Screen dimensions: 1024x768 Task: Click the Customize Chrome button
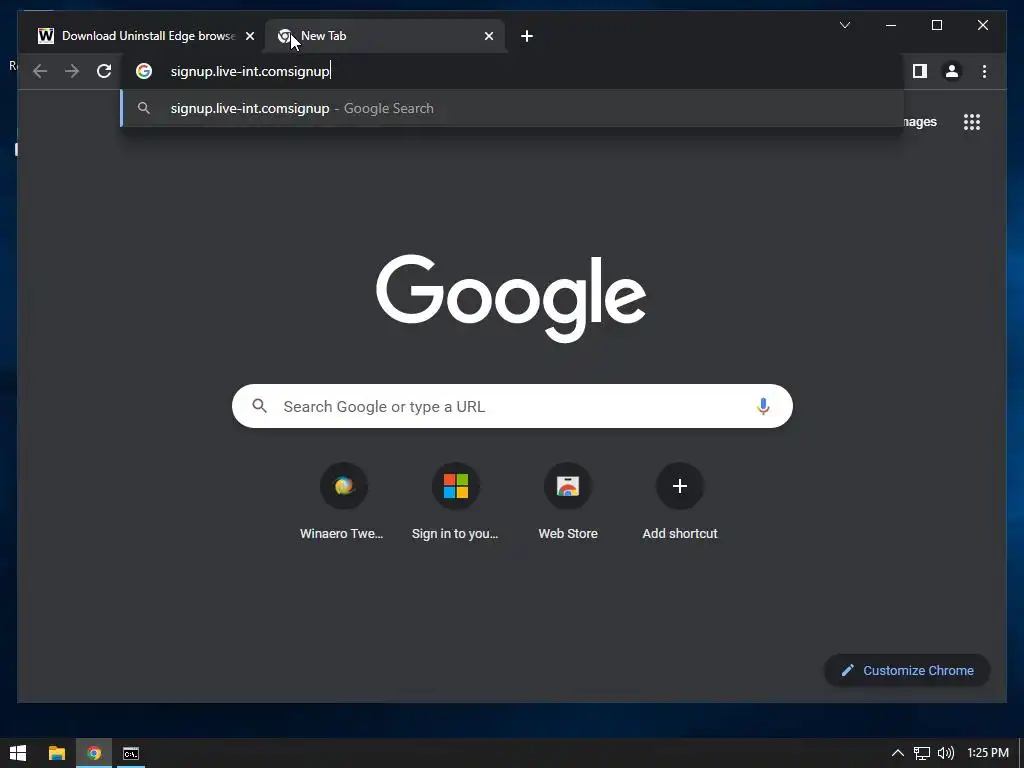907,670
